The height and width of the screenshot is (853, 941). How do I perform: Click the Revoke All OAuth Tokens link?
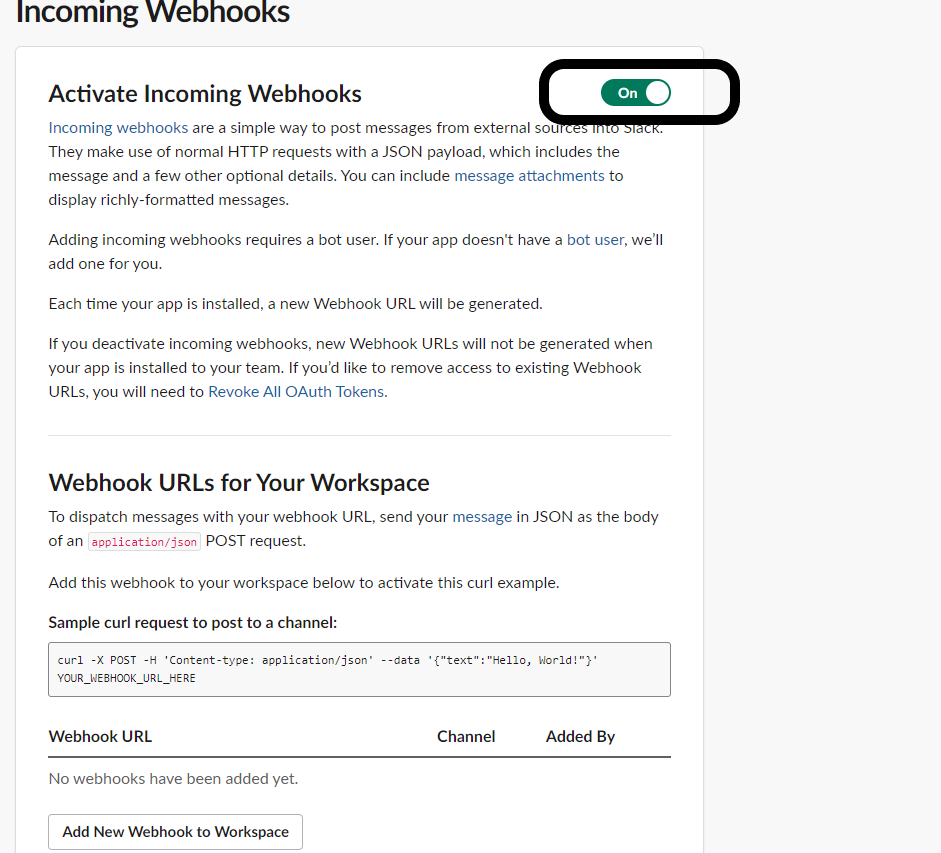pos(298,392)
